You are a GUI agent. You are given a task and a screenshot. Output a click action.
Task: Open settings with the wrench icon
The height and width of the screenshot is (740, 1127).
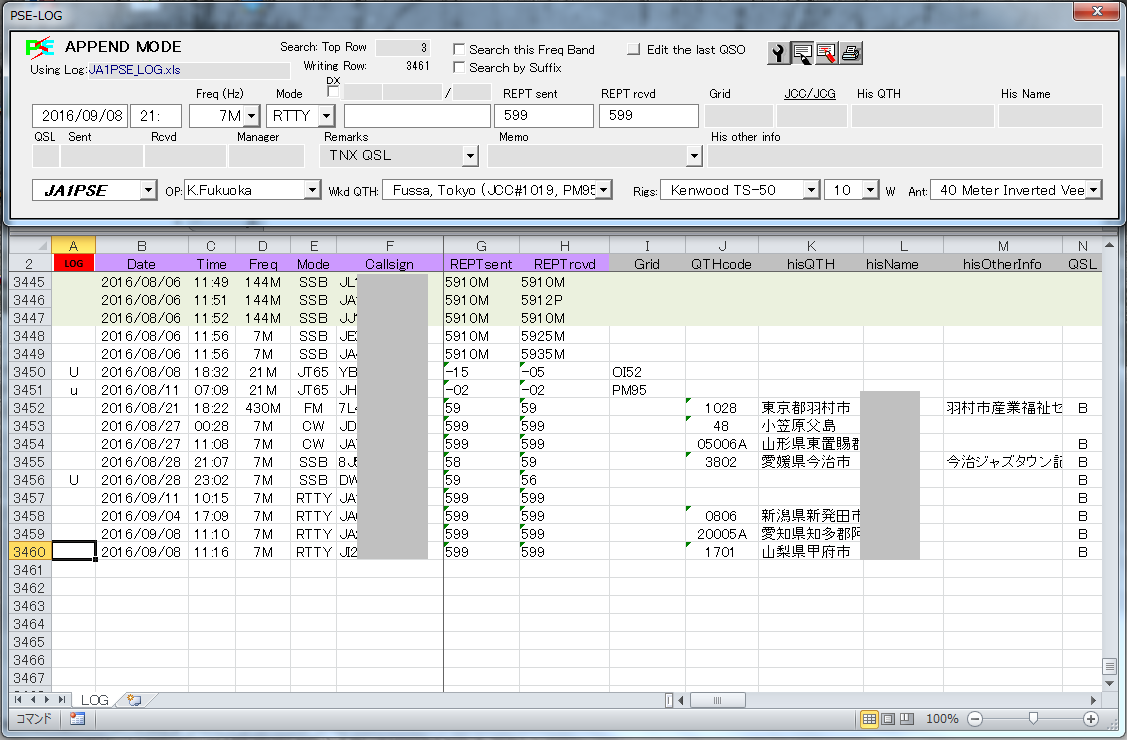[778, 54]
